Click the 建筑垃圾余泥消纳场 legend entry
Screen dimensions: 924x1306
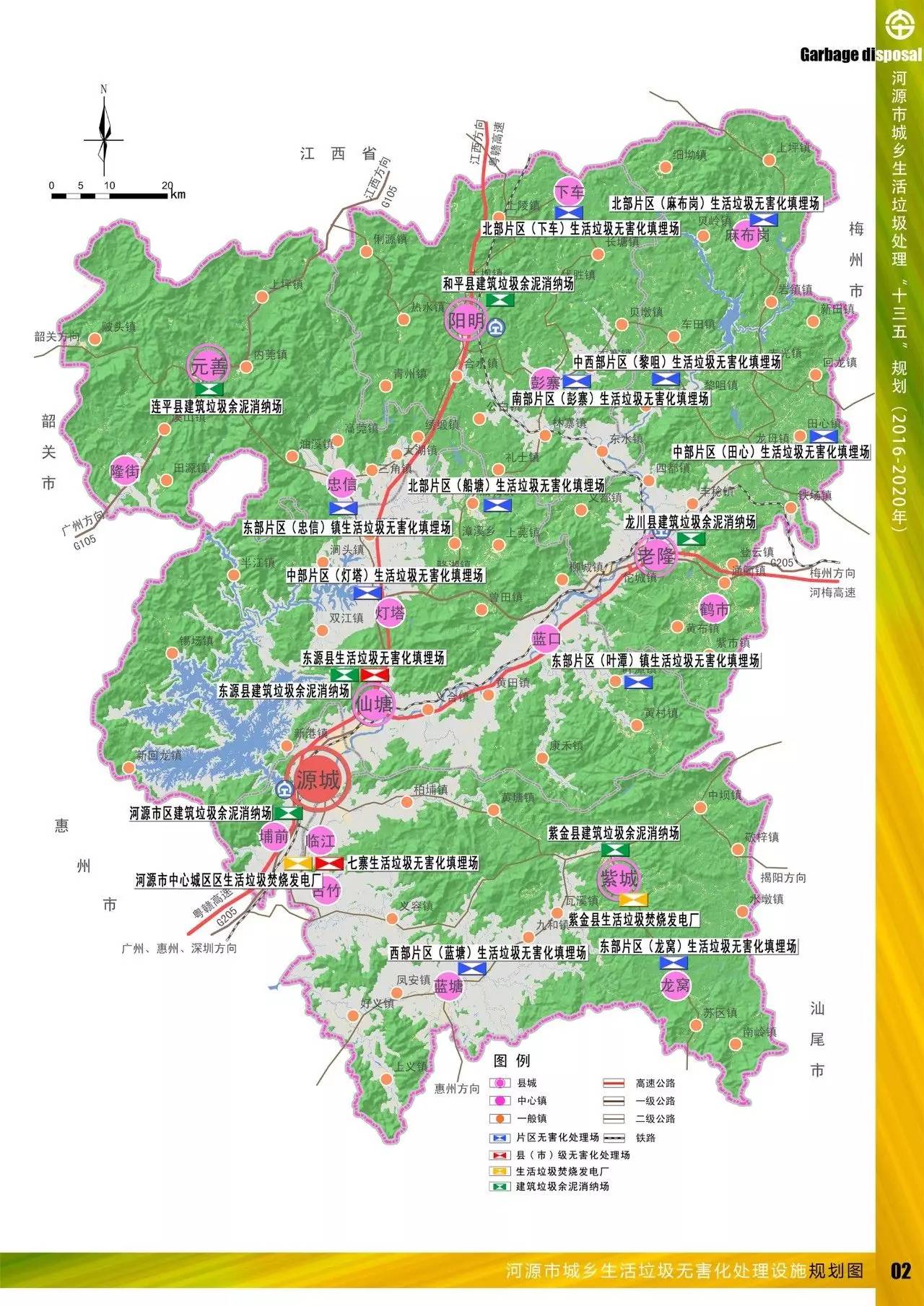tap(551, 1186)
